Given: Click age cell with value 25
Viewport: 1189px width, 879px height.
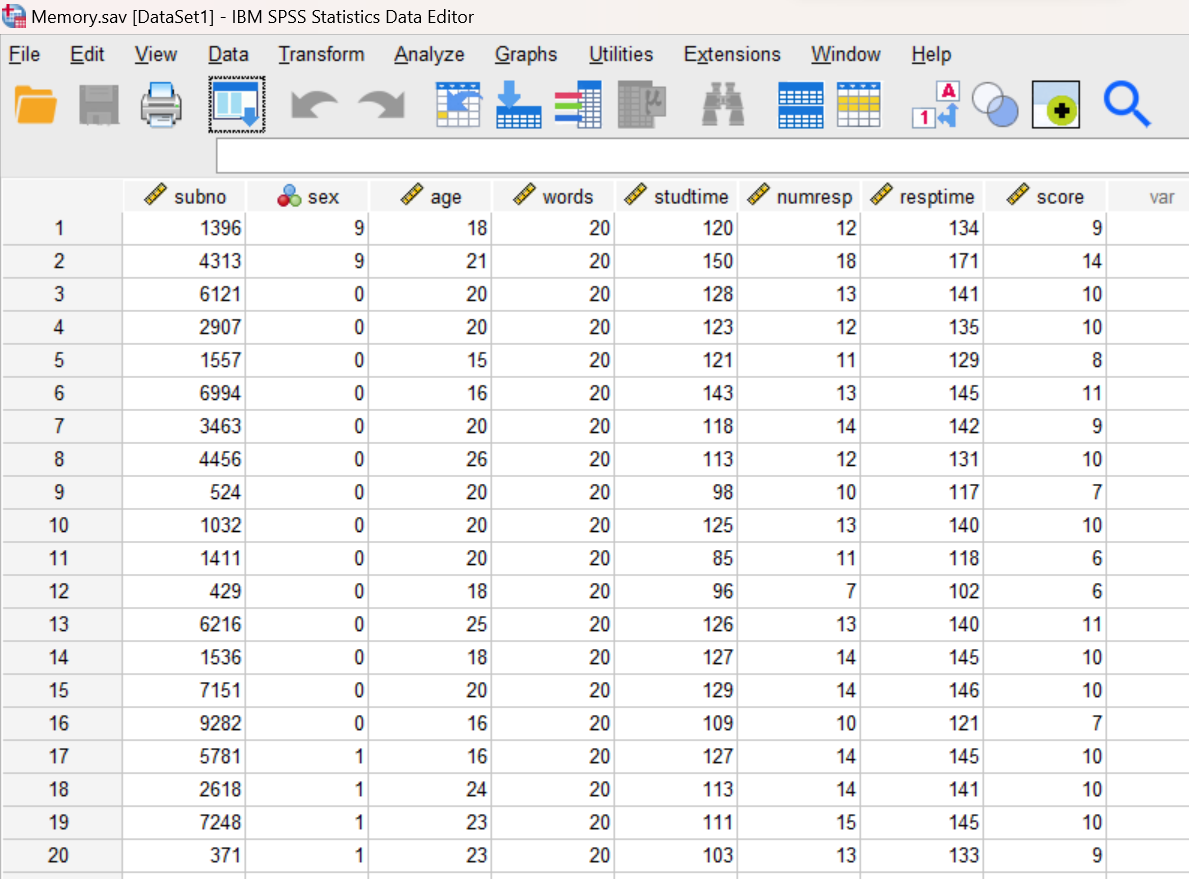Looking at the screenshot, I should (431, 624).
